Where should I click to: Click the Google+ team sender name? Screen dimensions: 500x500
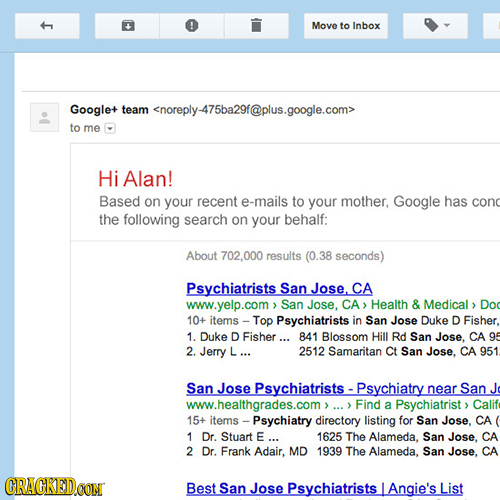pos(109,110)
